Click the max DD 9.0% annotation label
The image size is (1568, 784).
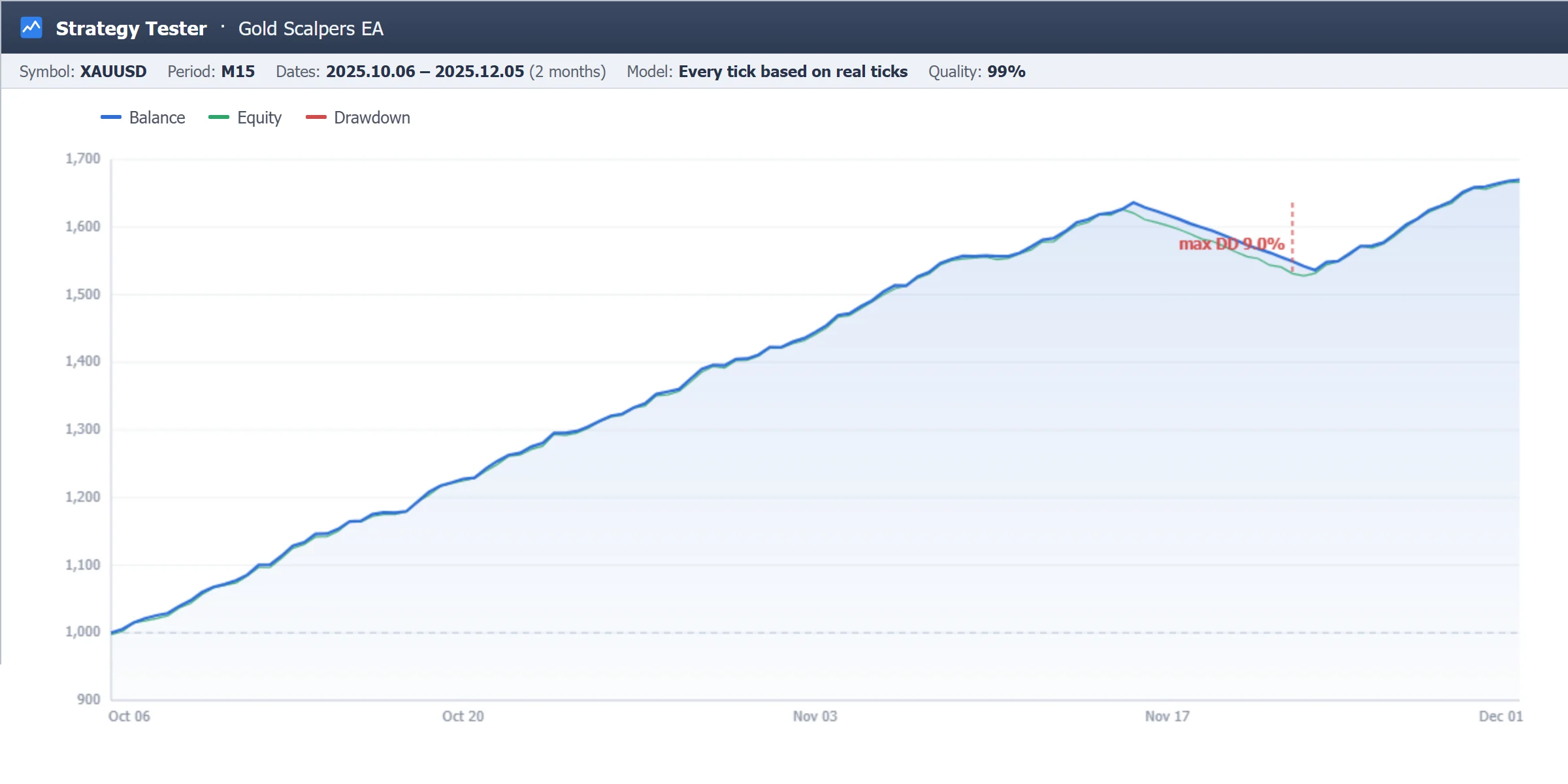1232,244
